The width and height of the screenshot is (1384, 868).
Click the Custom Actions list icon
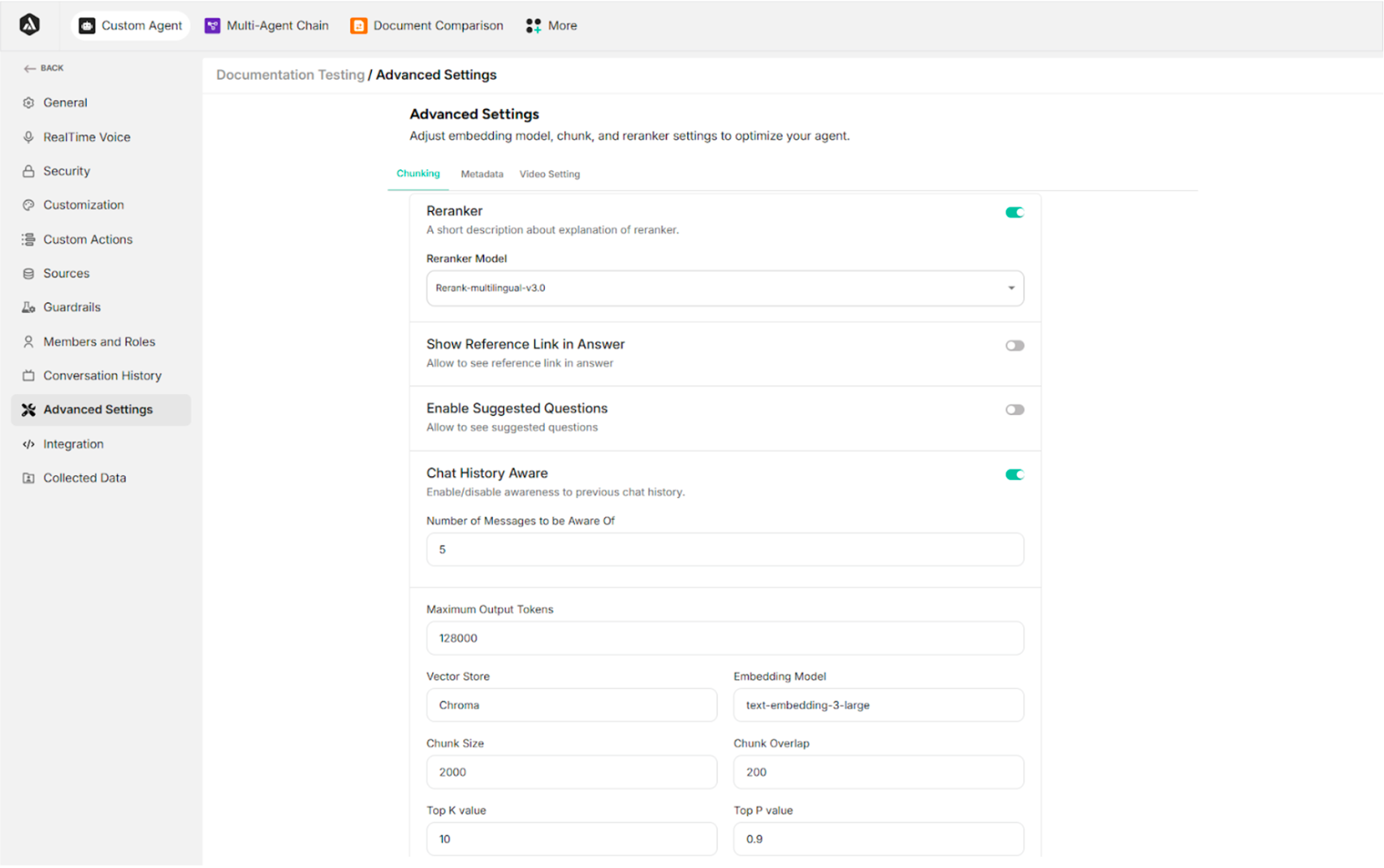coord(28,239)
